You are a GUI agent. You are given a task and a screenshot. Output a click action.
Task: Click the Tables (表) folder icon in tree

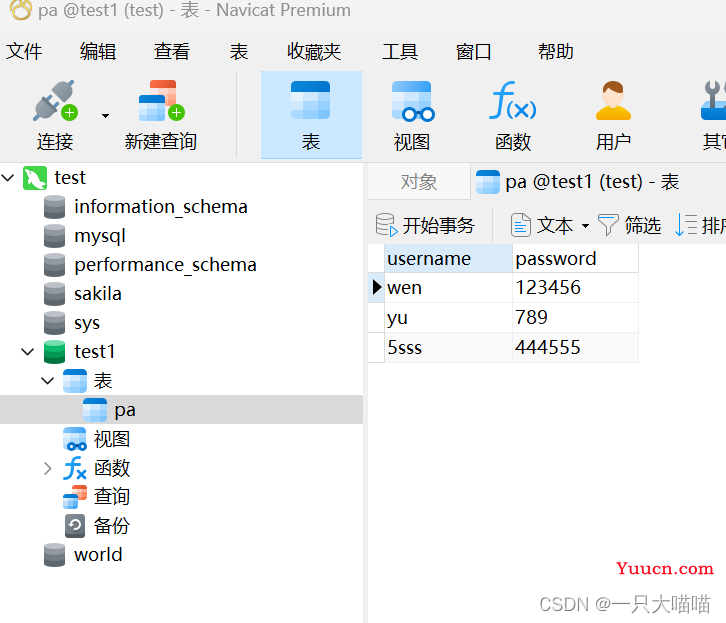coord(75,381)
